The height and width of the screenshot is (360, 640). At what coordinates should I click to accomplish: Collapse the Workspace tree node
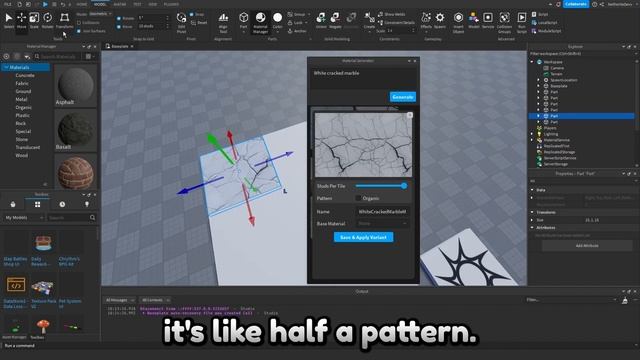click(x=532, y=62)
